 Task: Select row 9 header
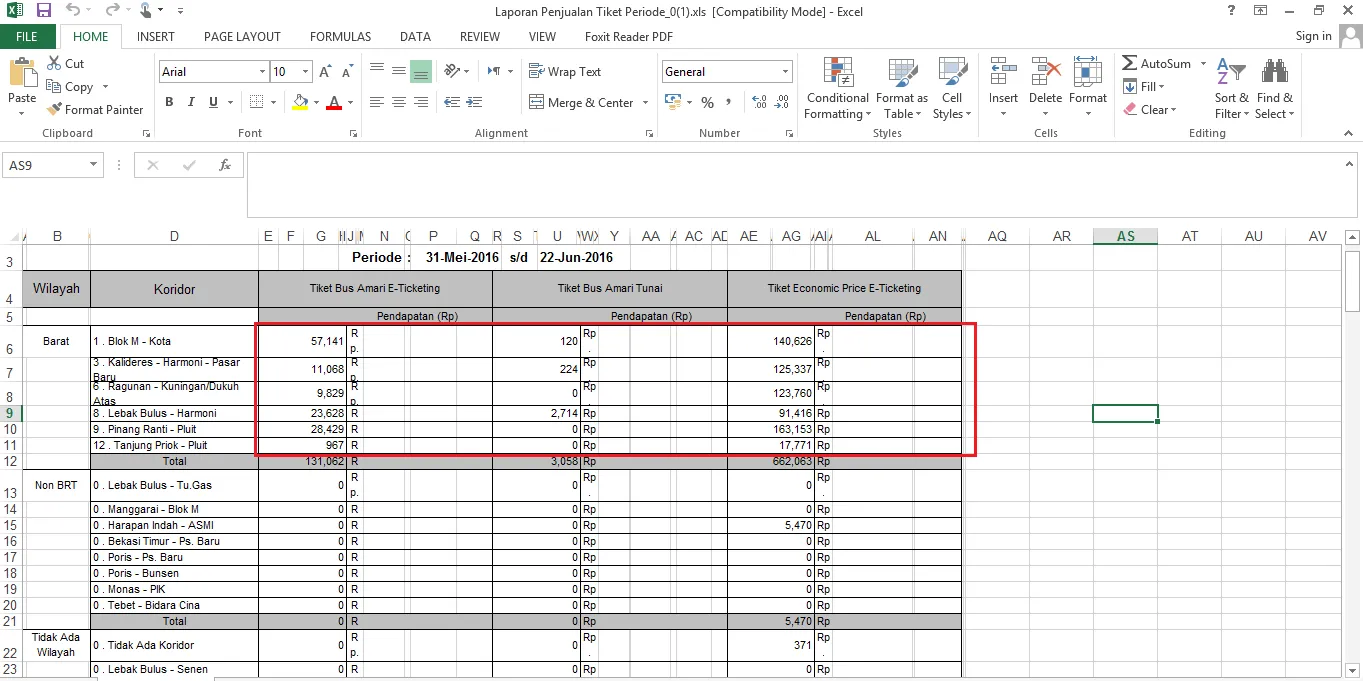[10, 413]
